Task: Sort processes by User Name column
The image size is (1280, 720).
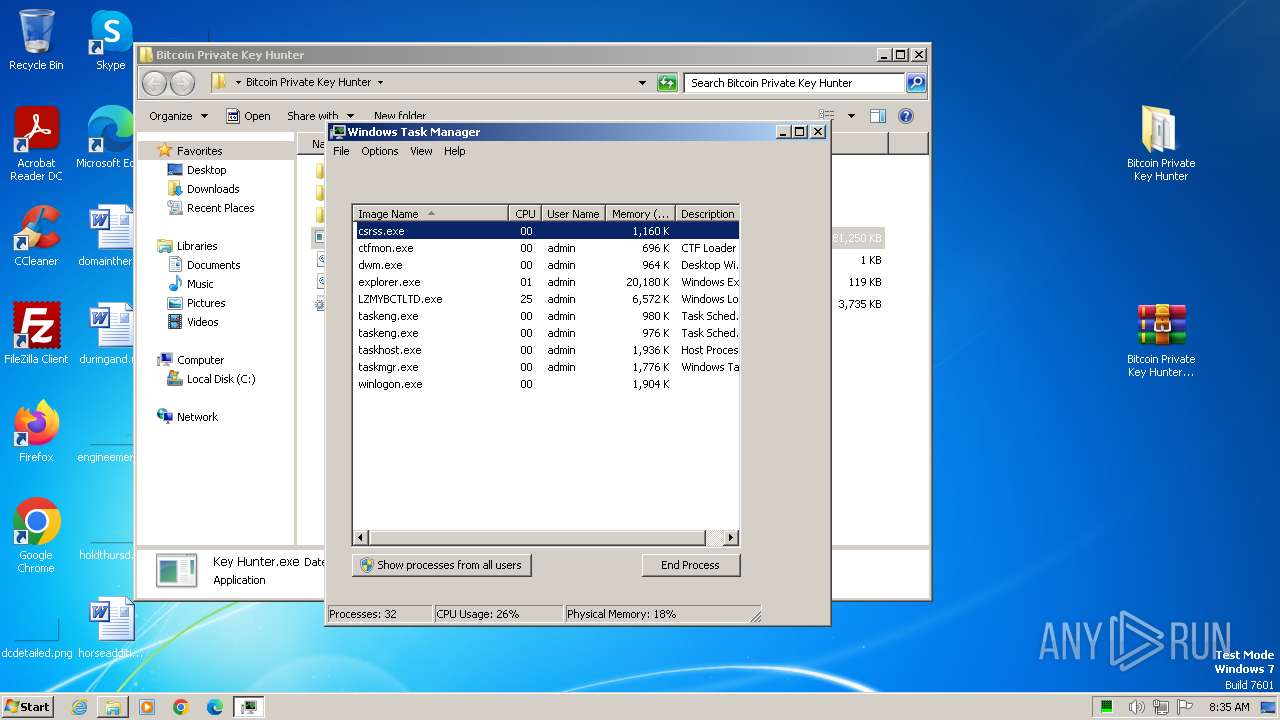Action: click(573, 214)
